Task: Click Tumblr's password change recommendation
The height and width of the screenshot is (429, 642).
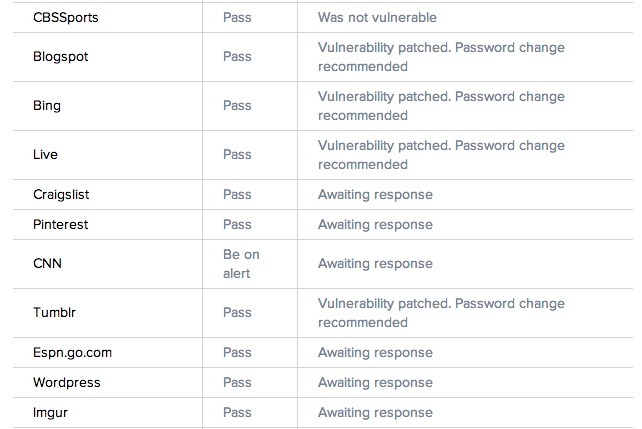Action: click(441, 313)
